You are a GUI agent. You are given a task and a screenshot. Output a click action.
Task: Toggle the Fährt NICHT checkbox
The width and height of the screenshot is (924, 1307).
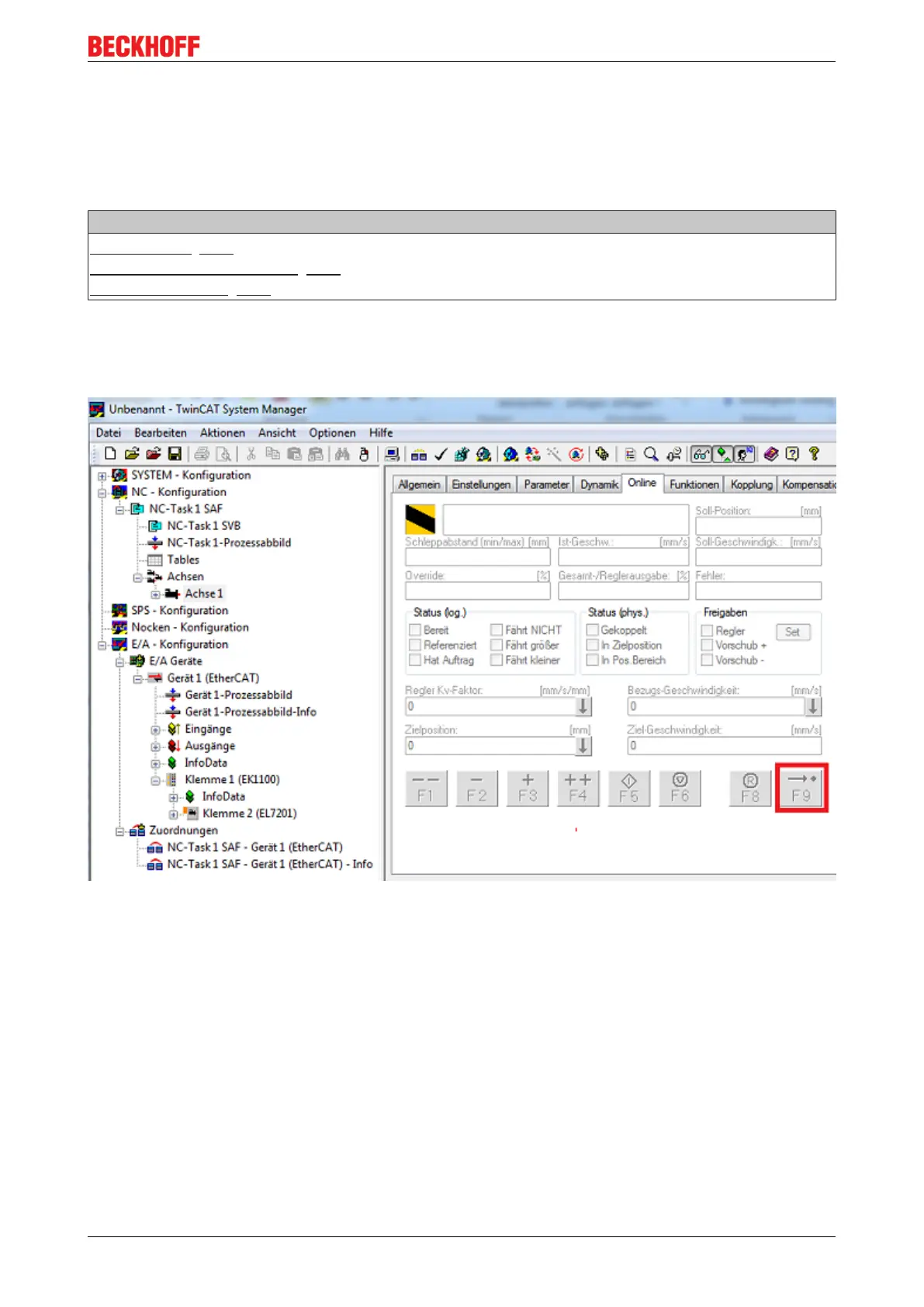(x=497, y=630)
